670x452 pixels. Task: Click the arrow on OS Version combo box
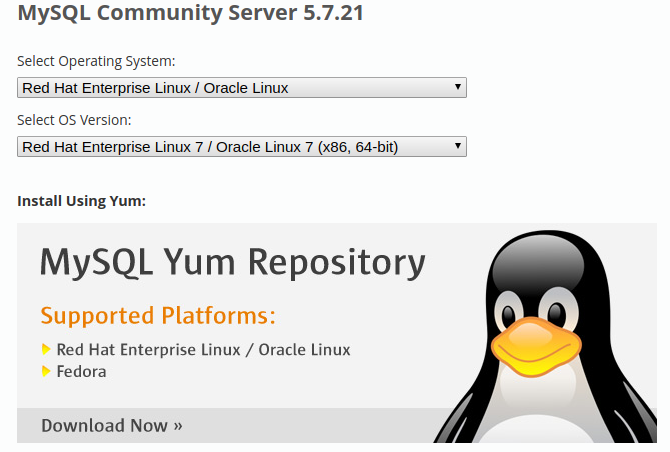[x=458, y=146]
